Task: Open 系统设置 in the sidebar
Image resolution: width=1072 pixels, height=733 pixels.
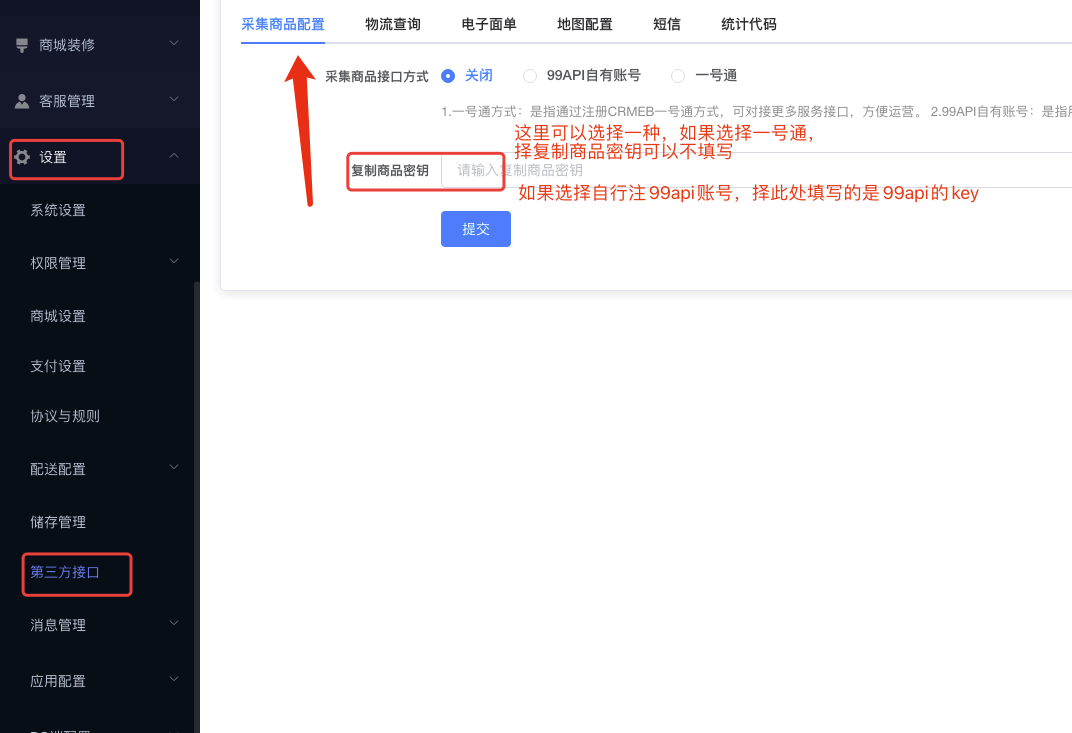Action: pyautogui.click(x=58, y=210)
